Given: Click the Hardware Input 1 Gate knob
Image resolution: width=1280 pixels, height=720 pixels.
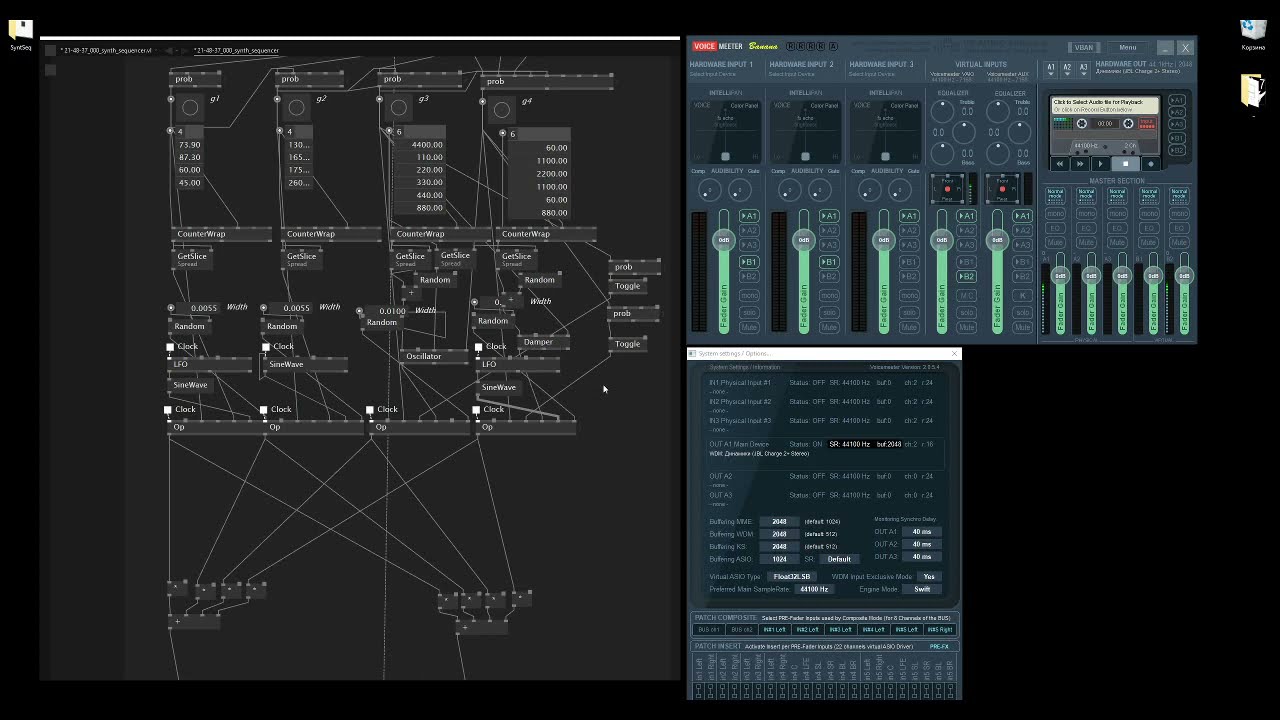Looking at the screenshot, I should pyautogui.click(x=739, y=190).
